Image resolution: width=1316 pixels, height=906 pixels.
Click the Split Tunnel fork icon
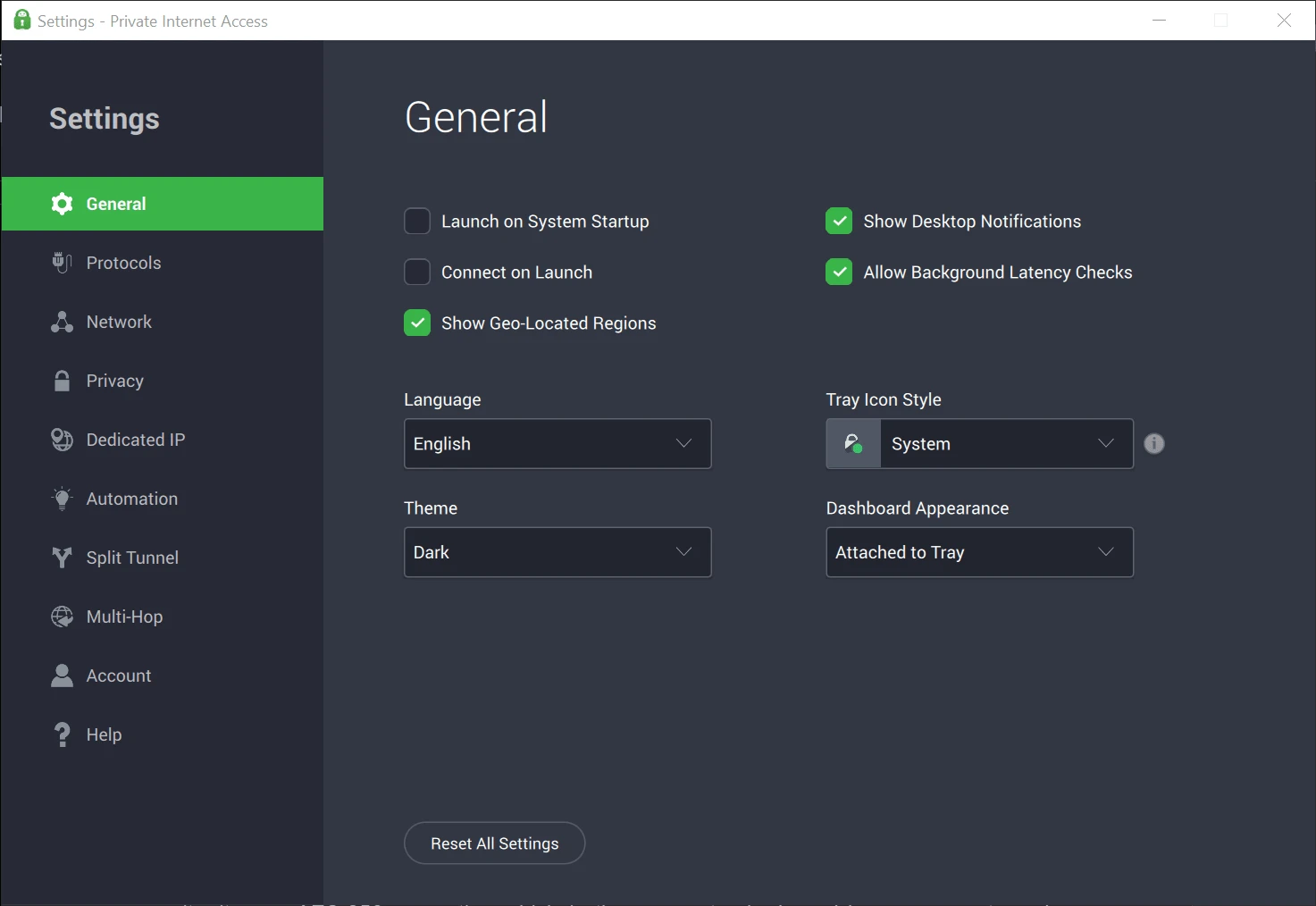point(62,558)
